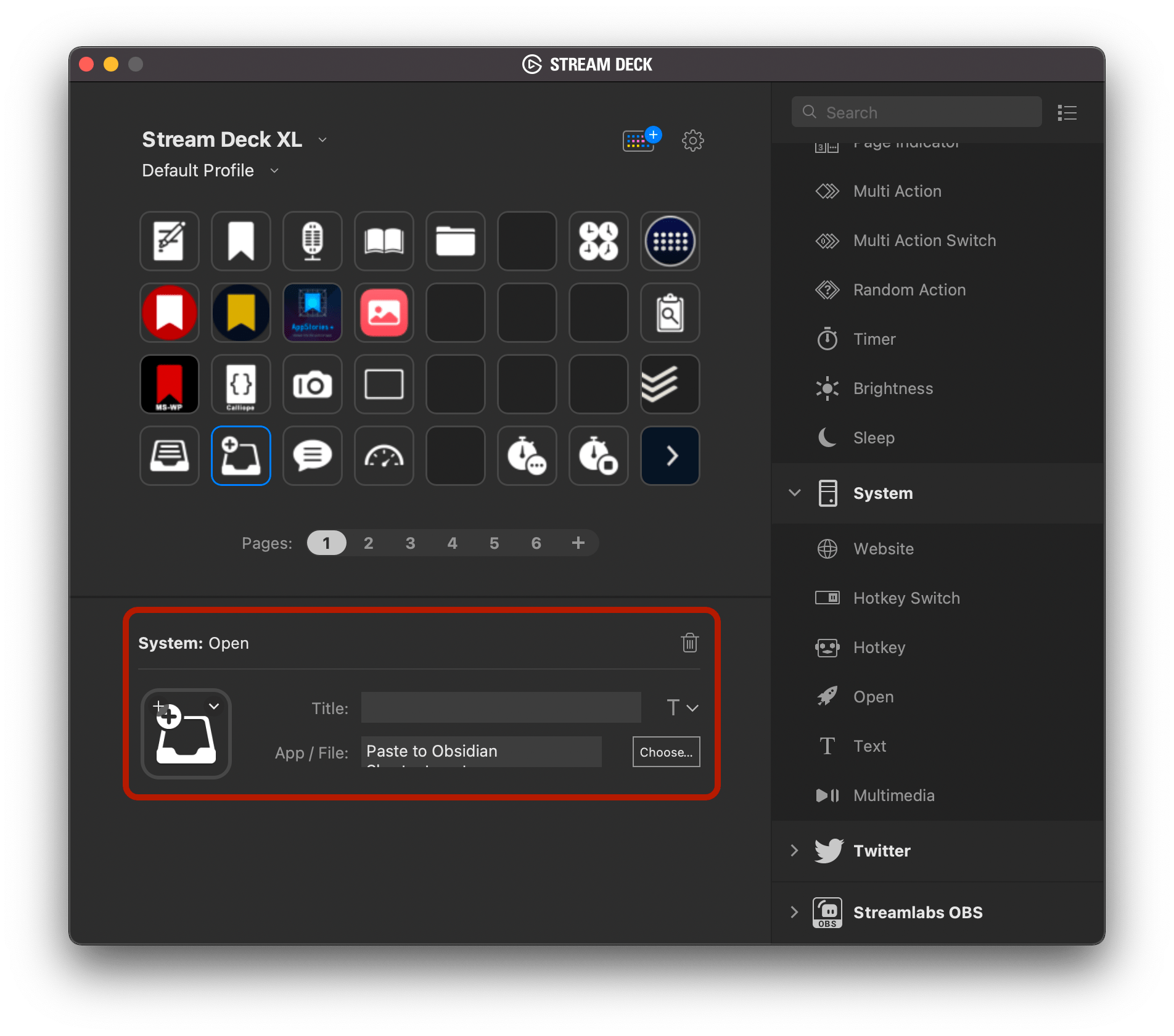Select the empty rectangle window key
The height and width of the screenshot is (1036, 1174).
[x=384, y=384]
